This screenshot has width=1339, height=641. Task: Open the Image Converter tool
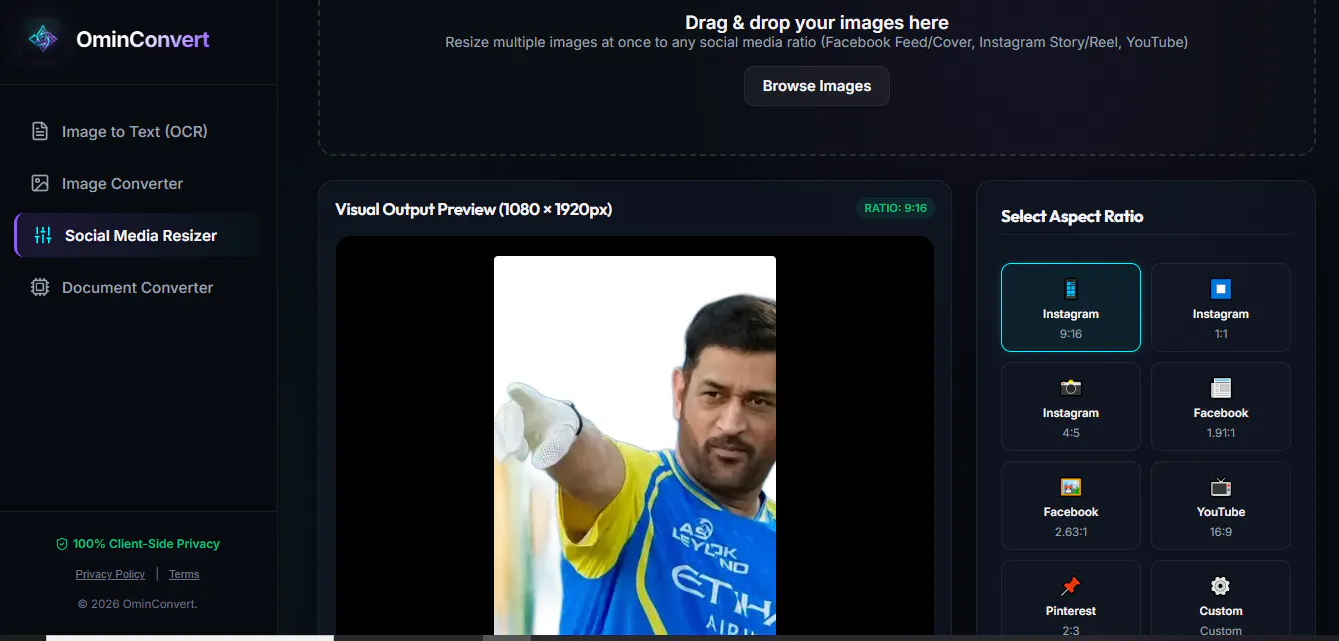137,183
